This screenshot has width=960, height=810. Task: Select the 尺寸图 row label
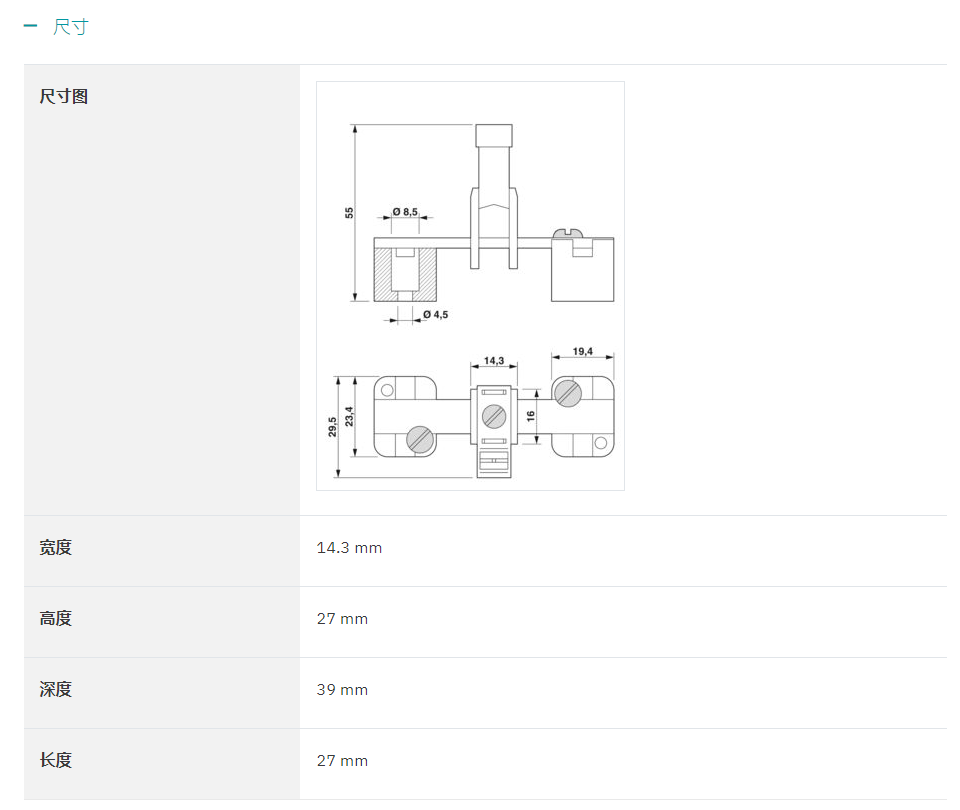[64, 96]
